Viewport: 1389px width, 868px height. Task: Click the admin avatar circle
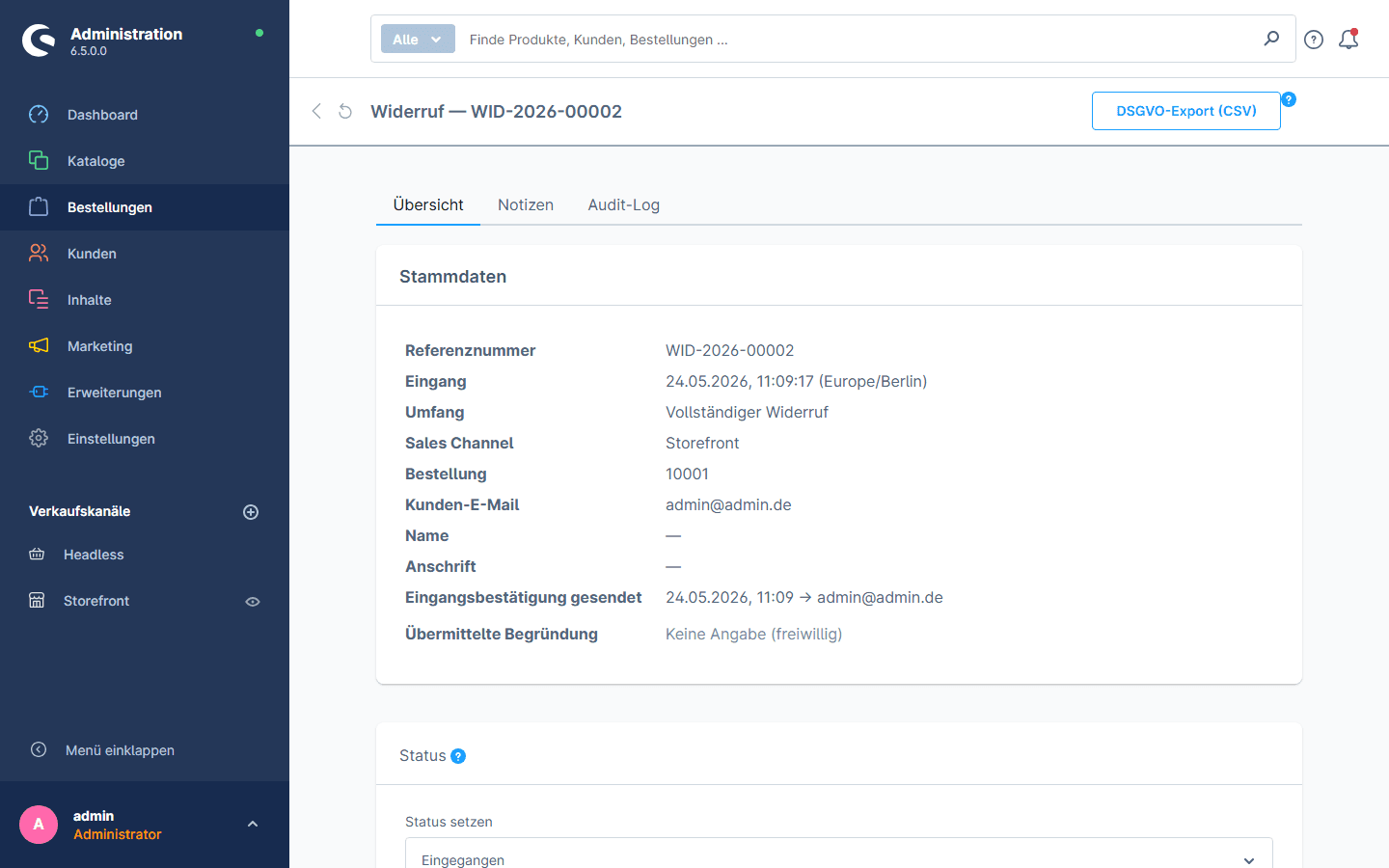tap(39, 825)
